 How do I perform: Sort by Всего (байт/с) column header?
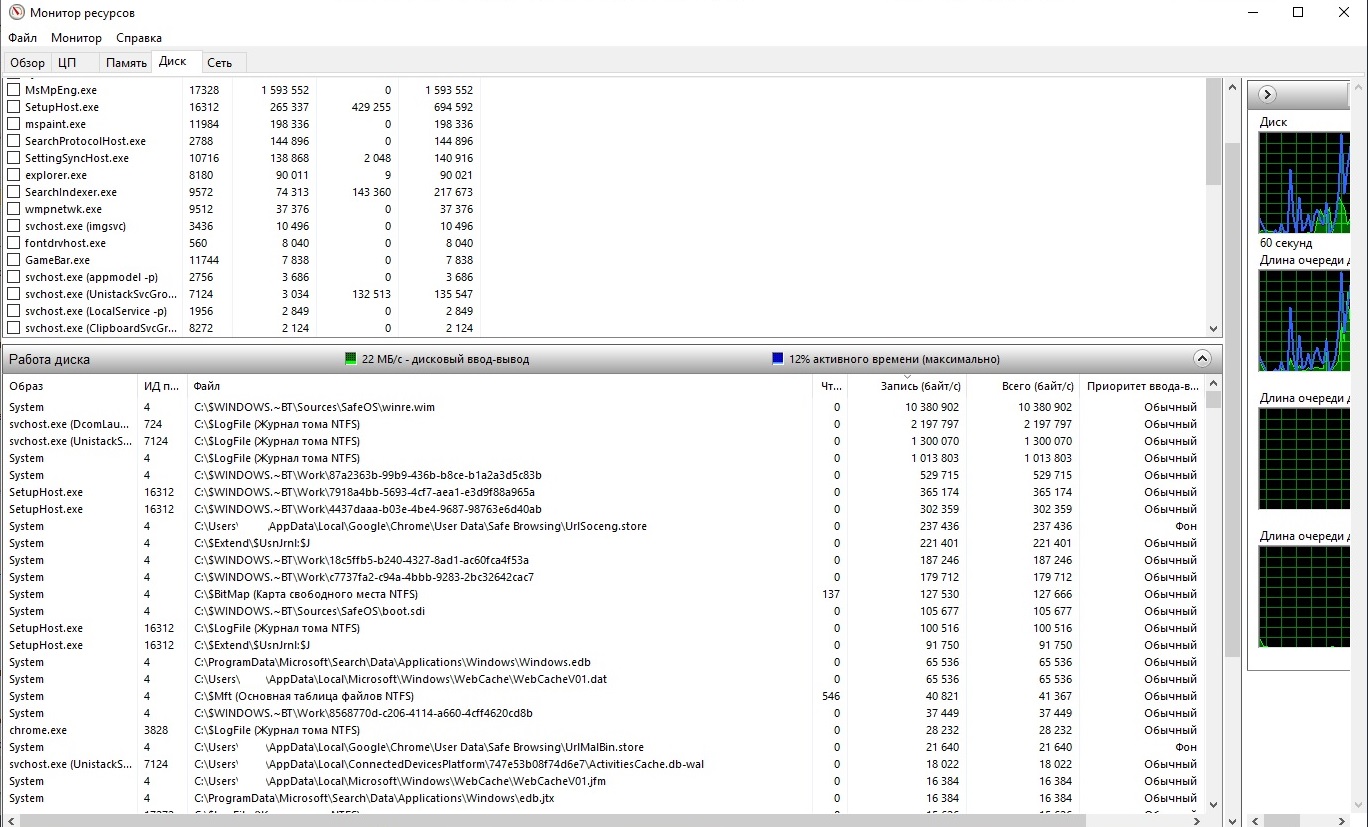(x=1023, y=386)
